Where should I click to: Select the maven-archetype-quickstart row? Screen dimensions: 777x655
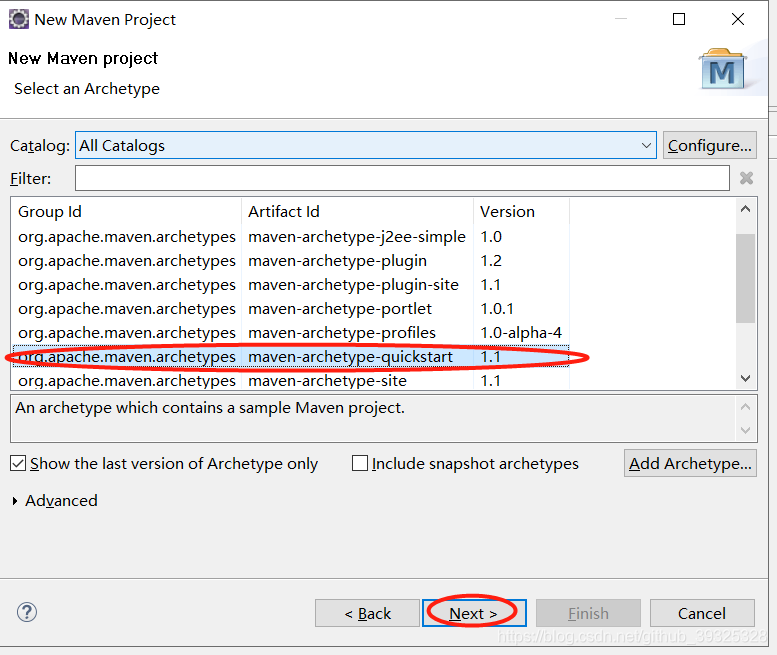click(291, 357)
